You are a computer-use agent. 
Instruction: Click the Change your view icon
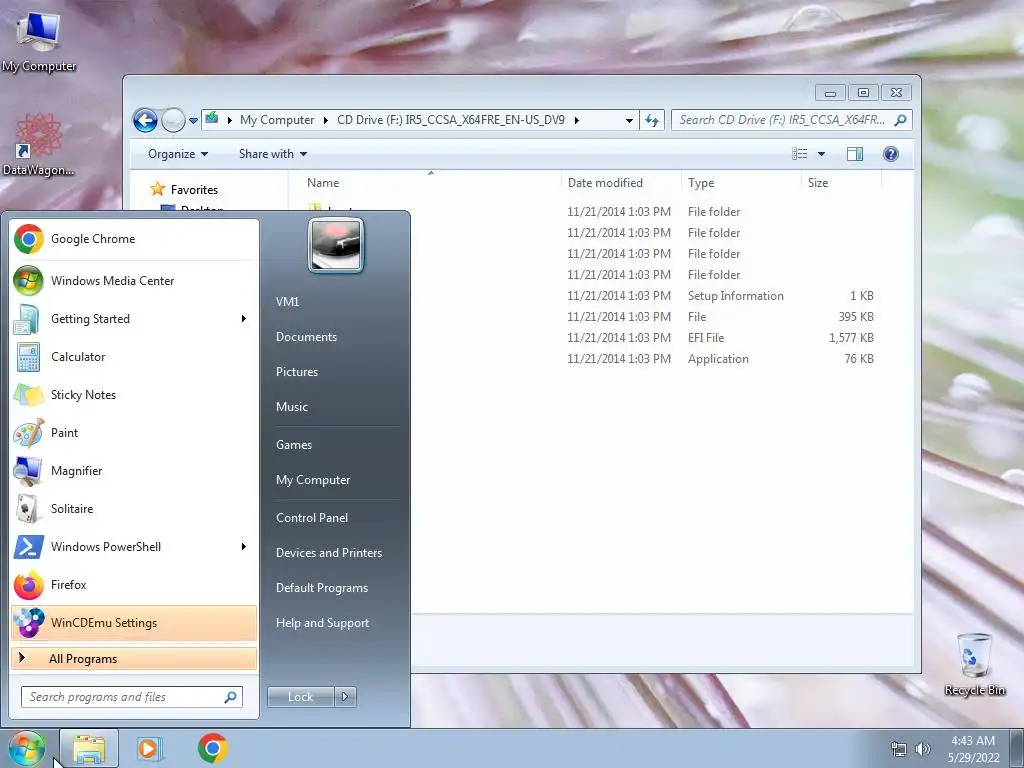(800, 154)
